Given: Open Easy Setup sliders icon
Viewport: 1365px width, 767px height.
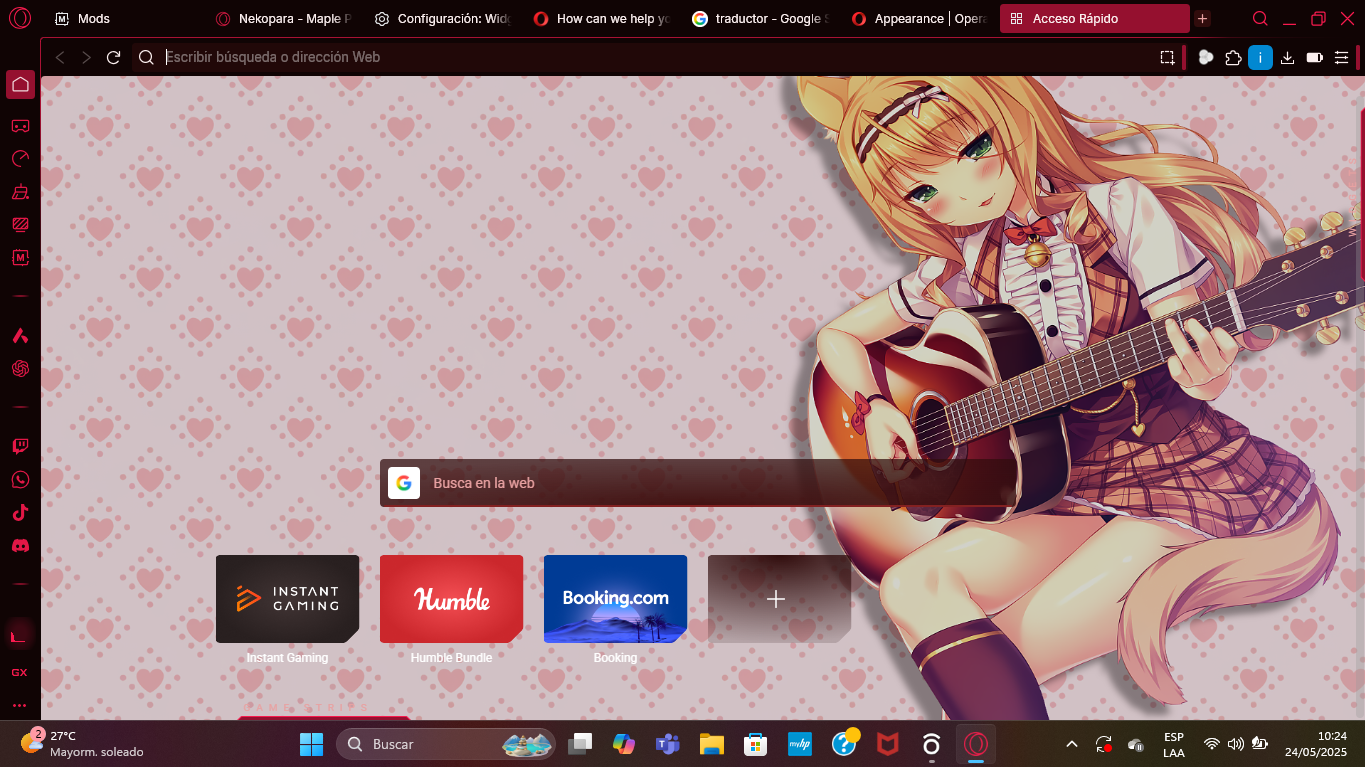Looking at the screenshot, I should coord(1342,57).
